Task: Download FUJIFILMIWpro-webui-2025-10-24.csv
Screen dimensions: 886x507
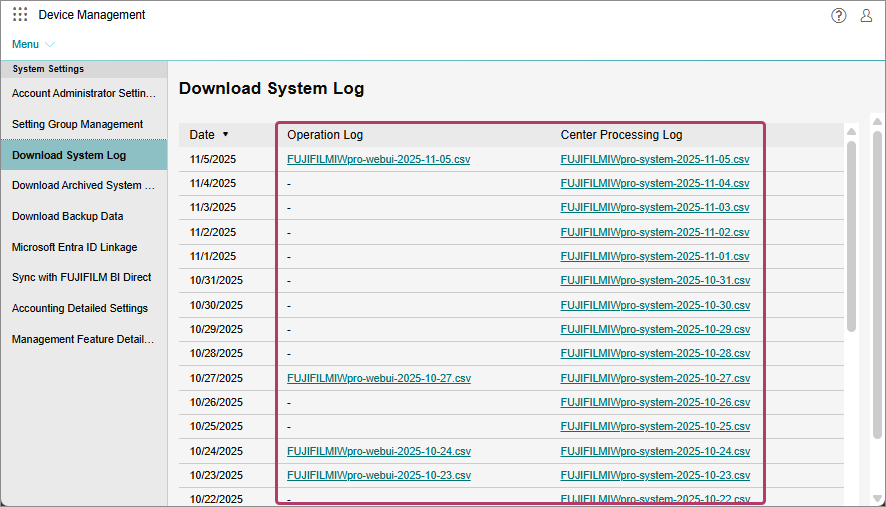Action: tap(379, 451)
